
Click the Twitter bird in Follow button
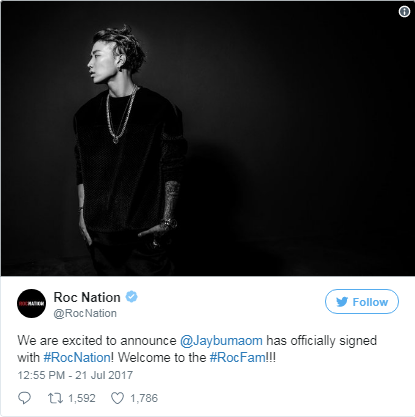click(342, 302)
